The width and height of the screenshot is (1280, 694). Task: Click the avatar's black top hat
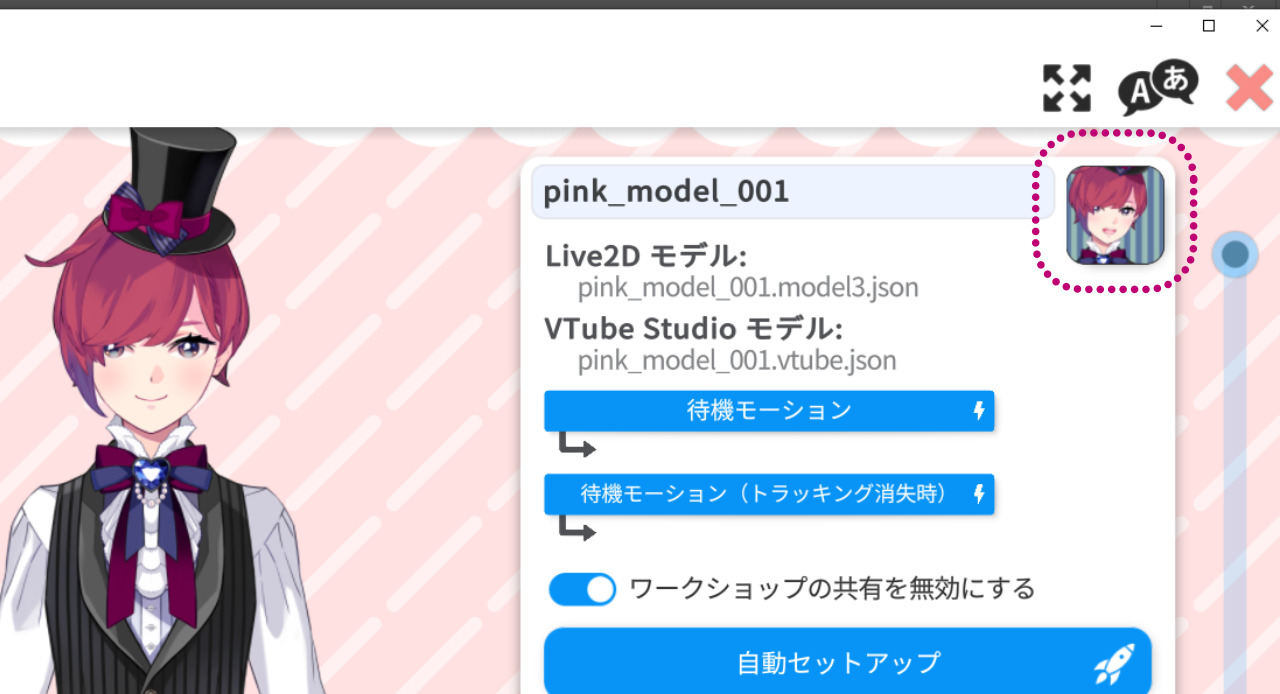(x=170, y=185)
